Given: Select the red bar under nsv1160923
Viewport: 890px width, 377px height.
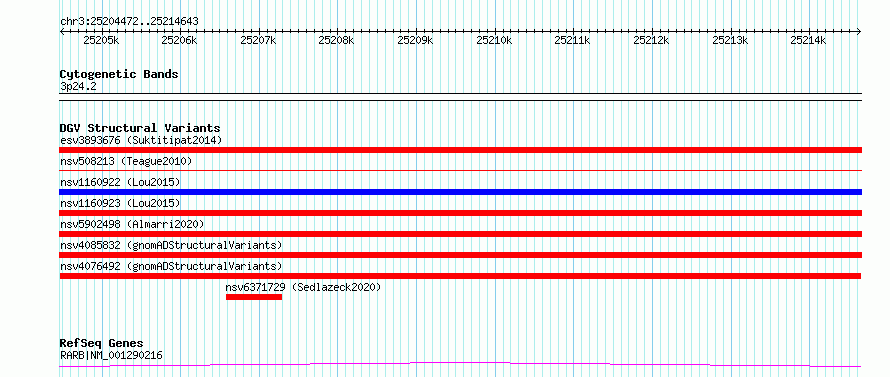Looking at the screenshot, I should coord(461,213).
